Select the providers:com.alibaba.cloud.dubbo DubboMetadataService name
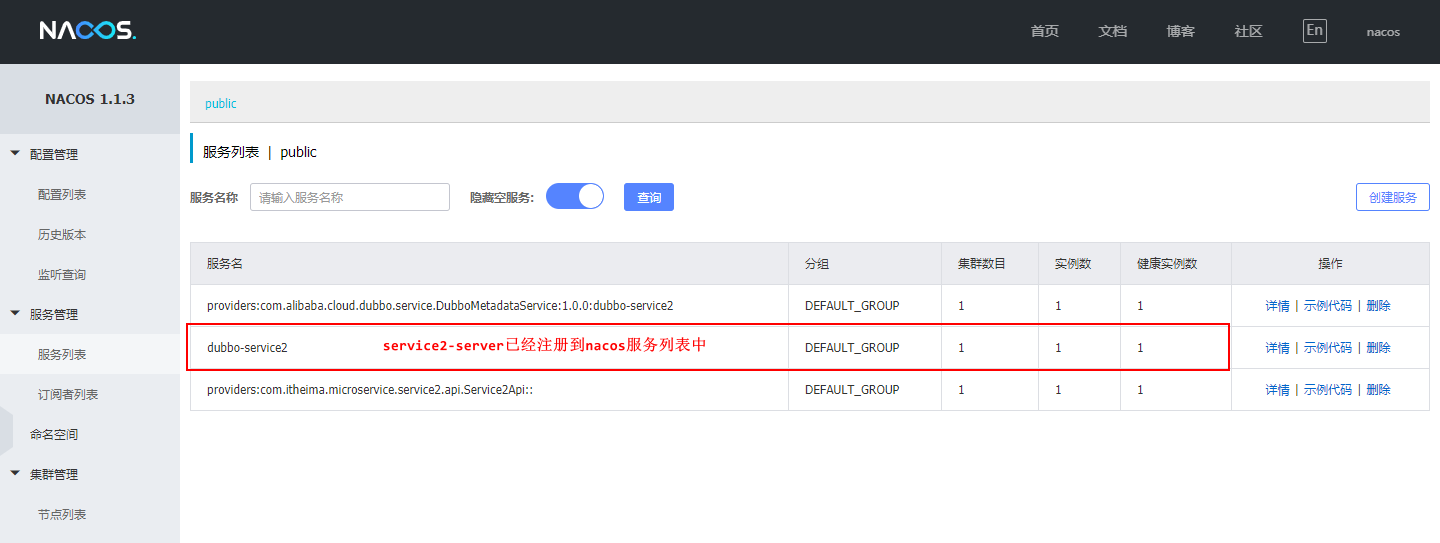1440x543 pixels. pos(440,306)
